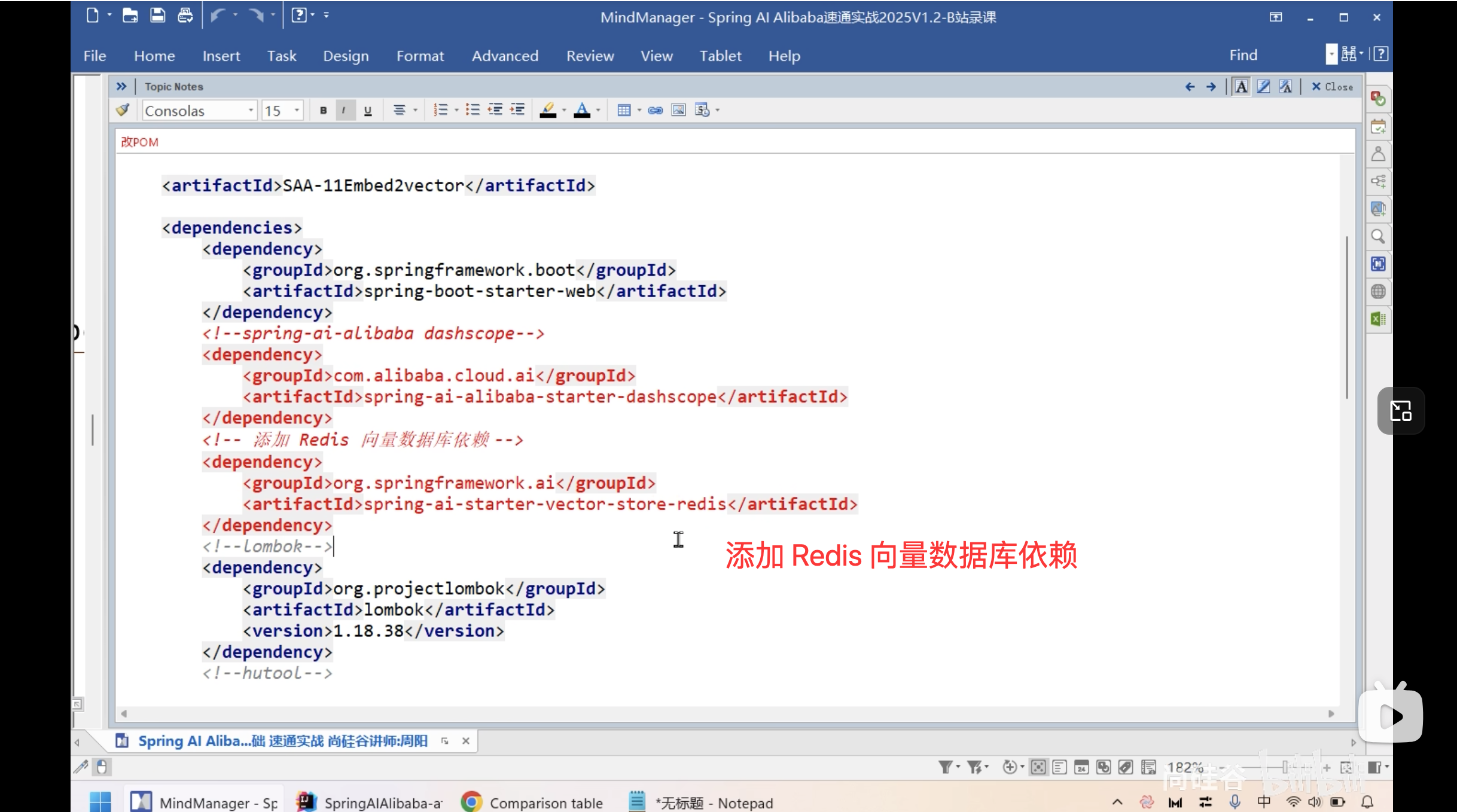Go to the previous topic note arrow

1190,87
